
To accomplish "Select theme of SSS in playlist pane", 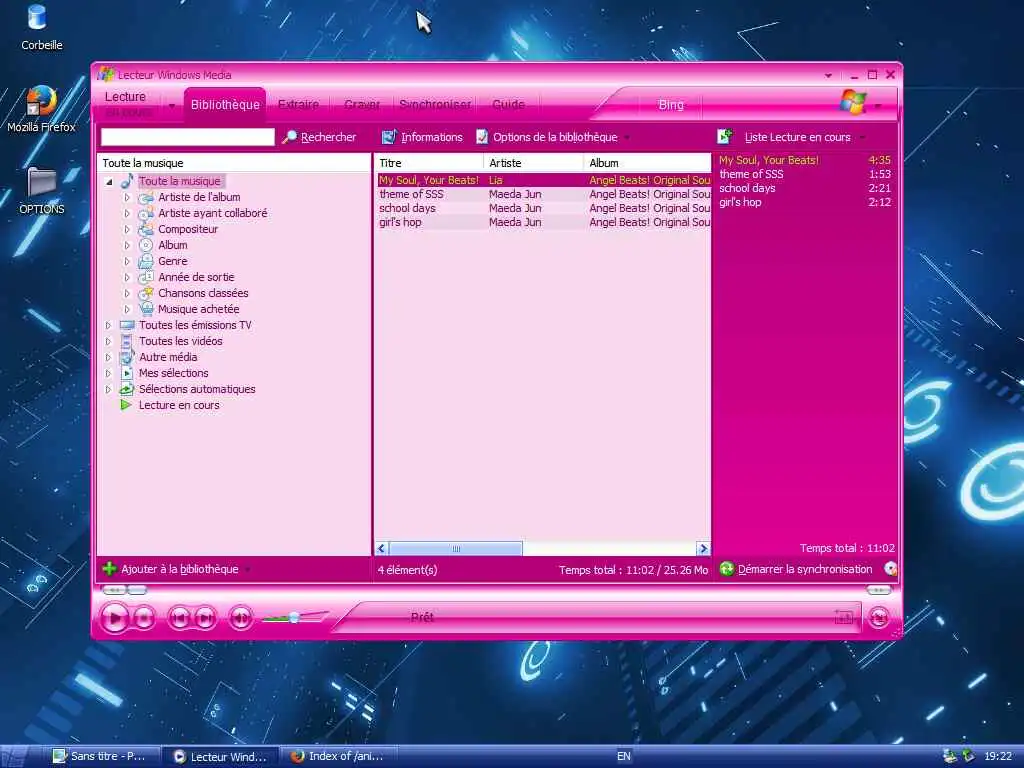I will [805, 174].
